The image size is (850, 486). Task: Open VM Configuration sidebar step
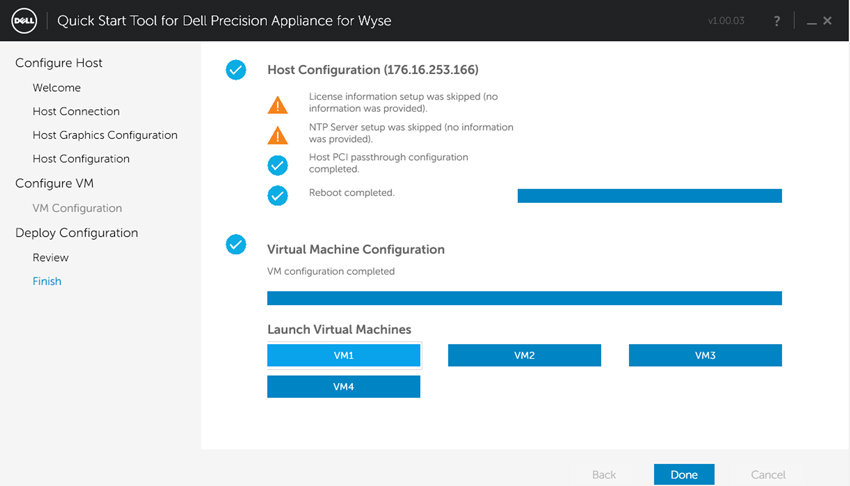click(77, 209)
